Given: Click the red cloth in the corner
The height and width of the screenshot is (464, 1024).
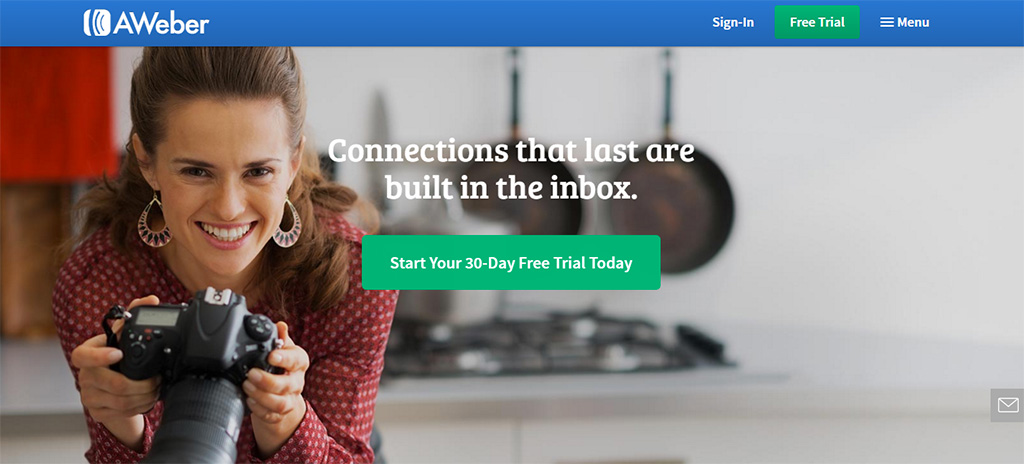Looking at the screenshot, I should 57,111.
